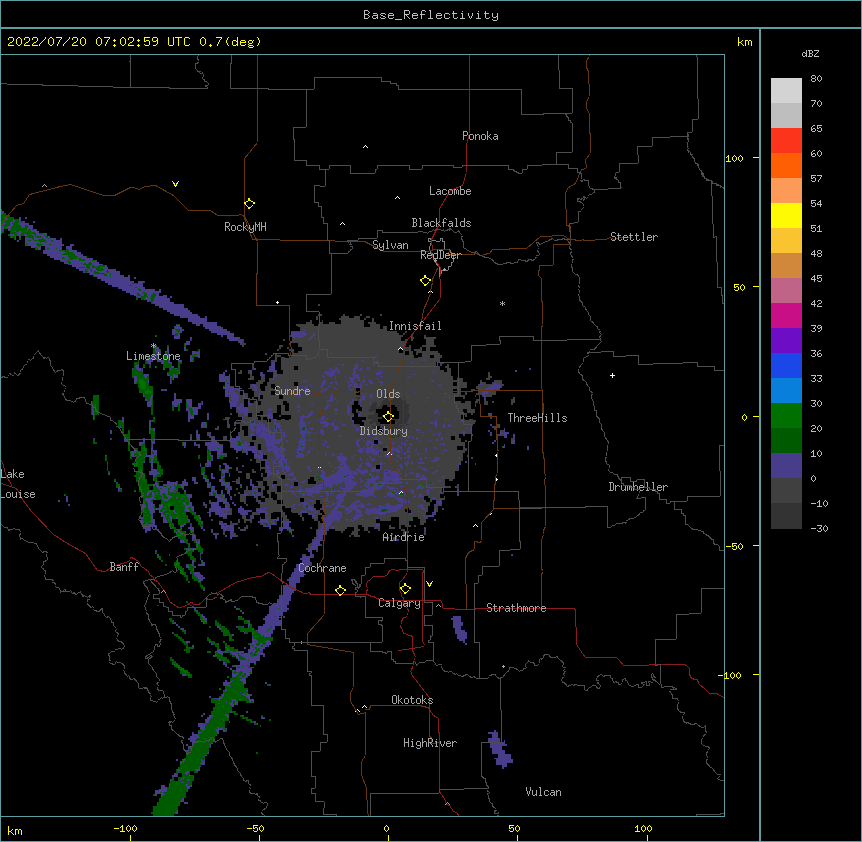Click the Banff label
Image resolution: width=862 pixels, height=842 pixels.
tap(124, 567)
